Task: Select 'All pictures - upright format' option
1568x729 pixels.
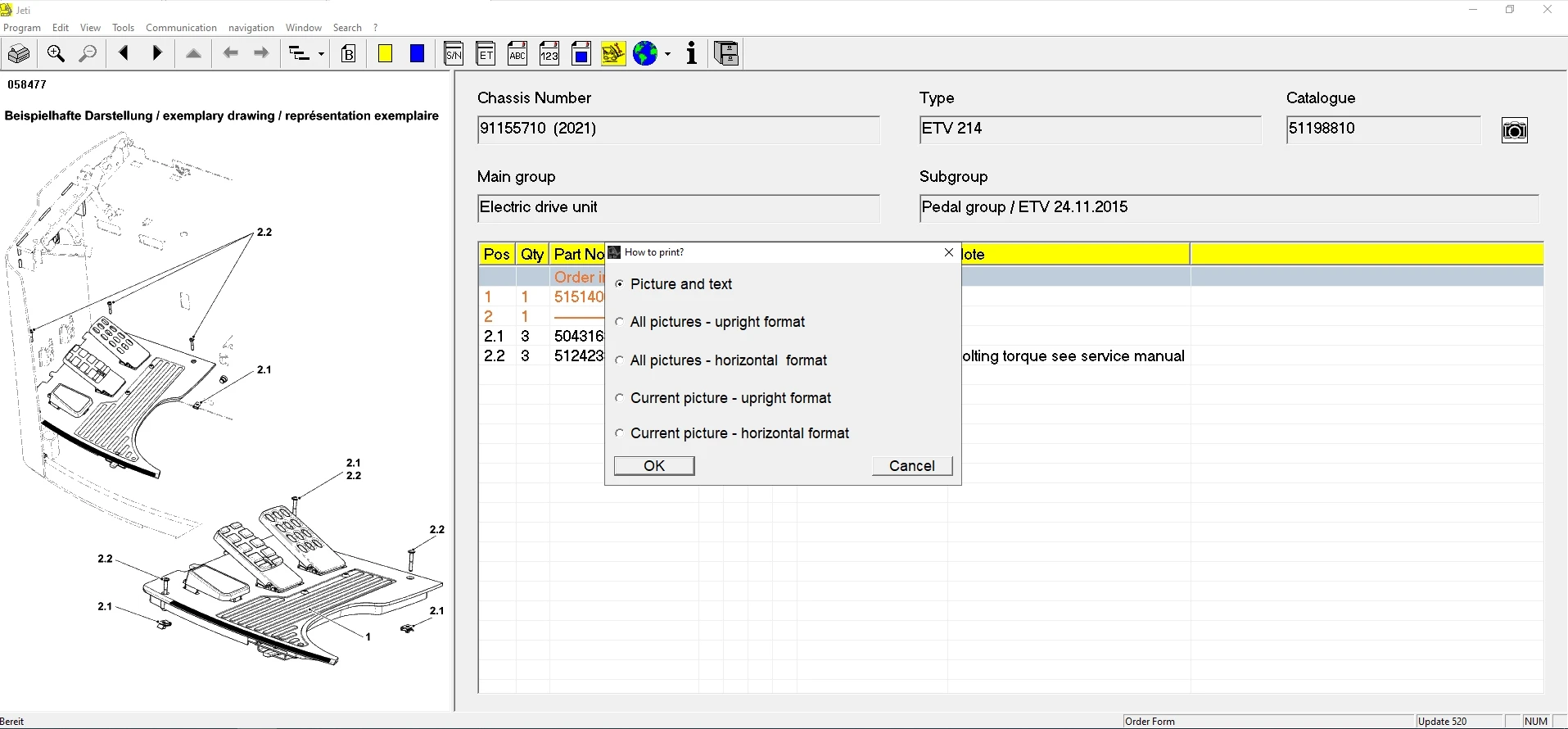Action: tap(620, 323)
